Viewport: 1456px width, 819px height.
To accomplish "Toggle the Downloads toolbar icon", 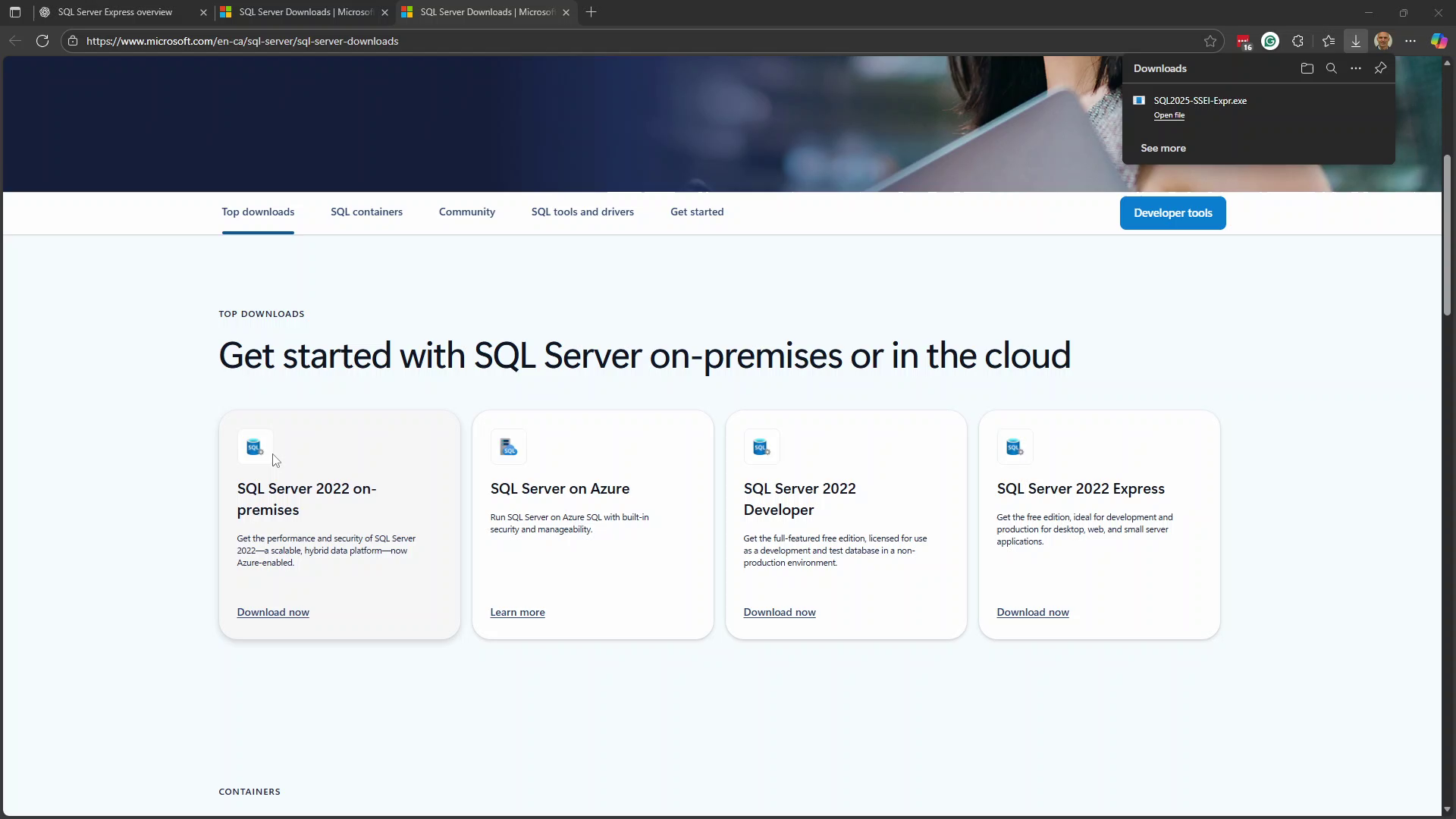I will click(x=1356, y=41).
